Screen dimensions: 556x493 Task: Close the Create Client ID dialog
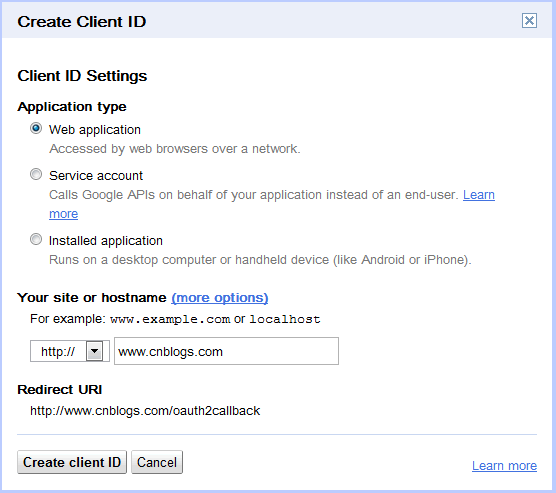point(529,21)
